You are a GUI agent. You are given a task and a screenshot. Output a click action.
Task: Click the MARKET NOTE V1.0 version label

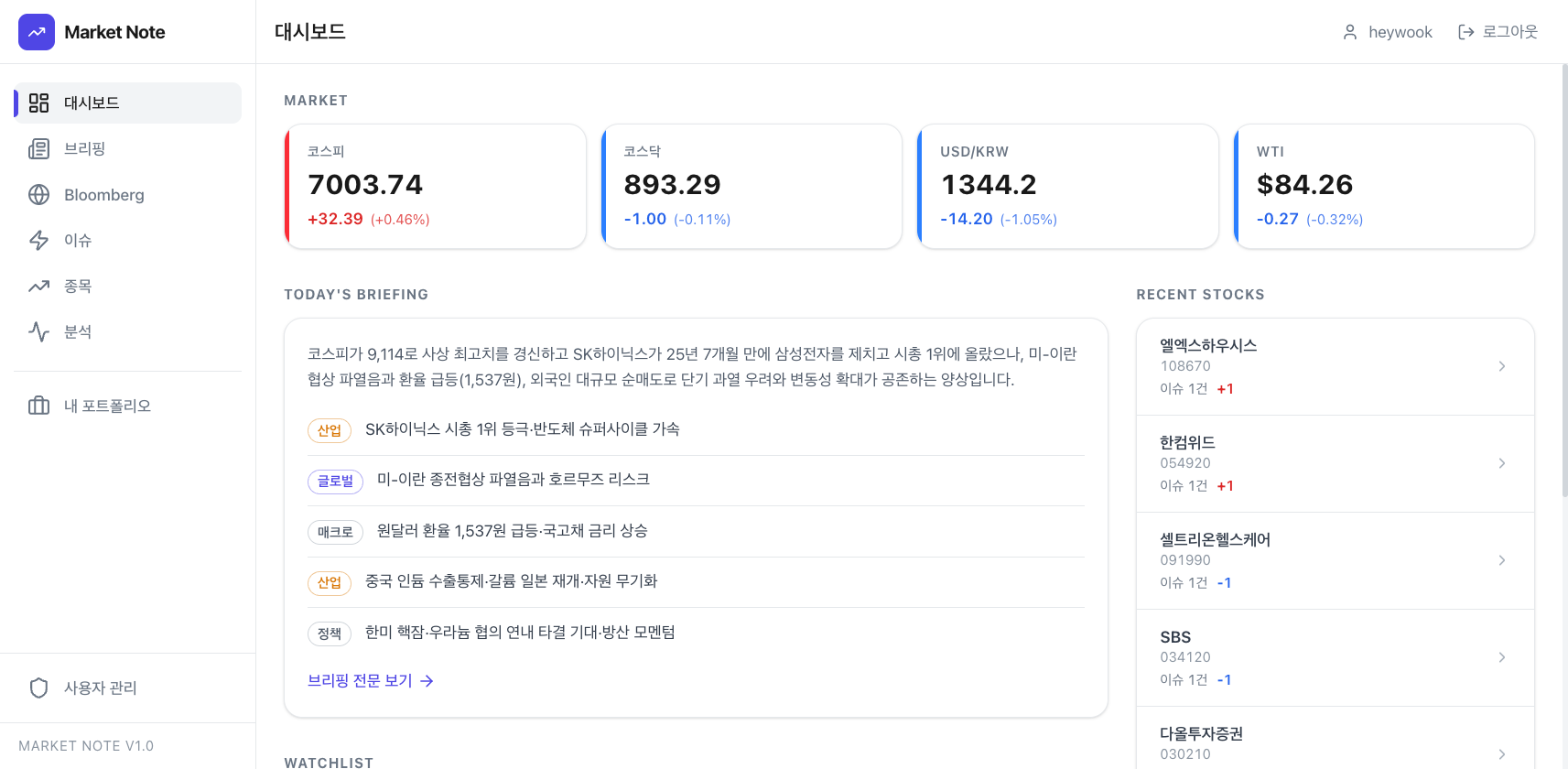pyautogui.click(x=86, y=746)
